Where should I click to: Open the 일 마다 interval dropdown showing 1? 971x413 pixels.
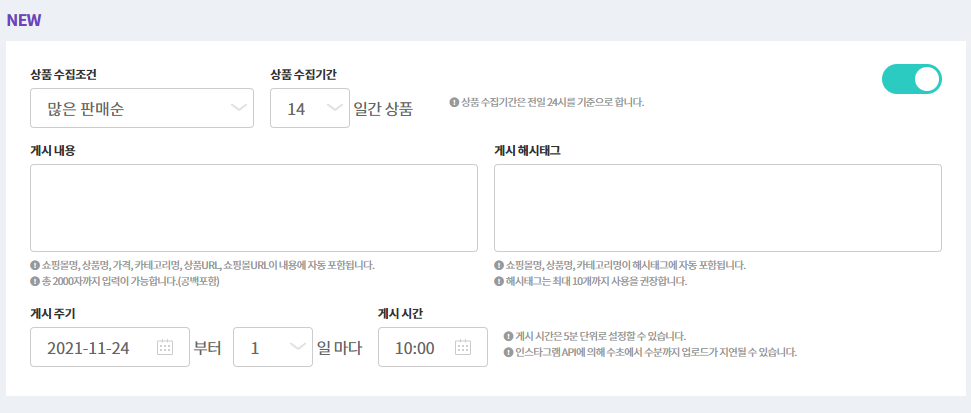272,348
